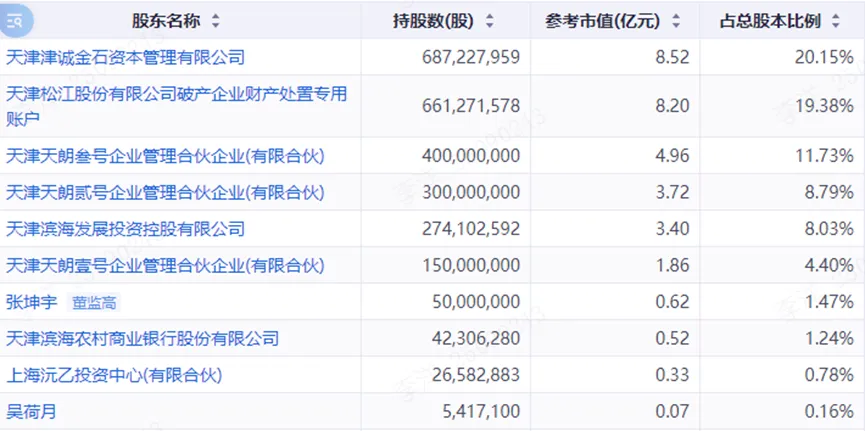Screen dimensions: 865x431
Task: Sort by 参考市值(亿元) using its sort arrows
Action: pos(676,22)
